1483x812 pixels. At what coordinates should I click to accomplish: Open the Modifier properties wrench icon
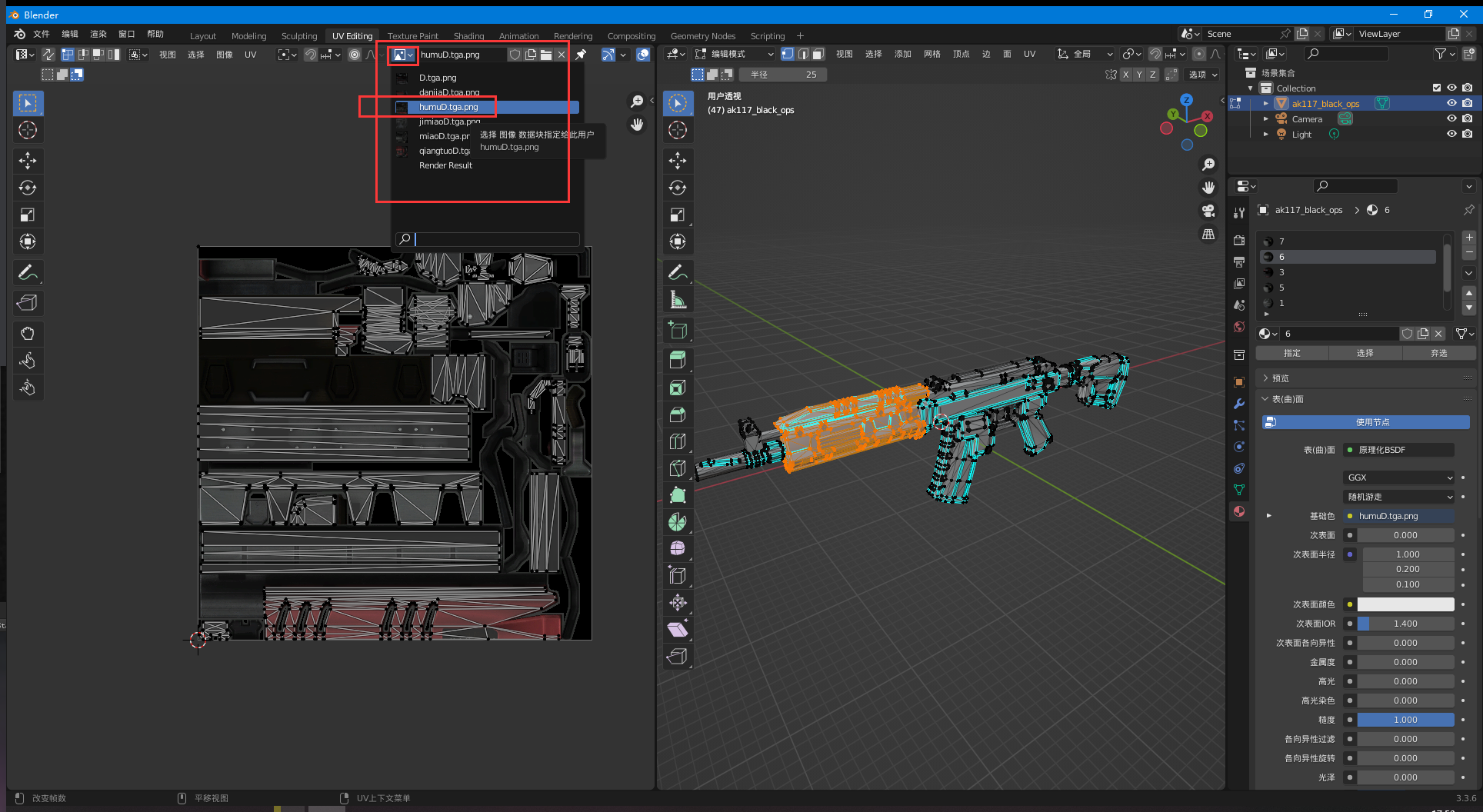(x=1238, y=404)
